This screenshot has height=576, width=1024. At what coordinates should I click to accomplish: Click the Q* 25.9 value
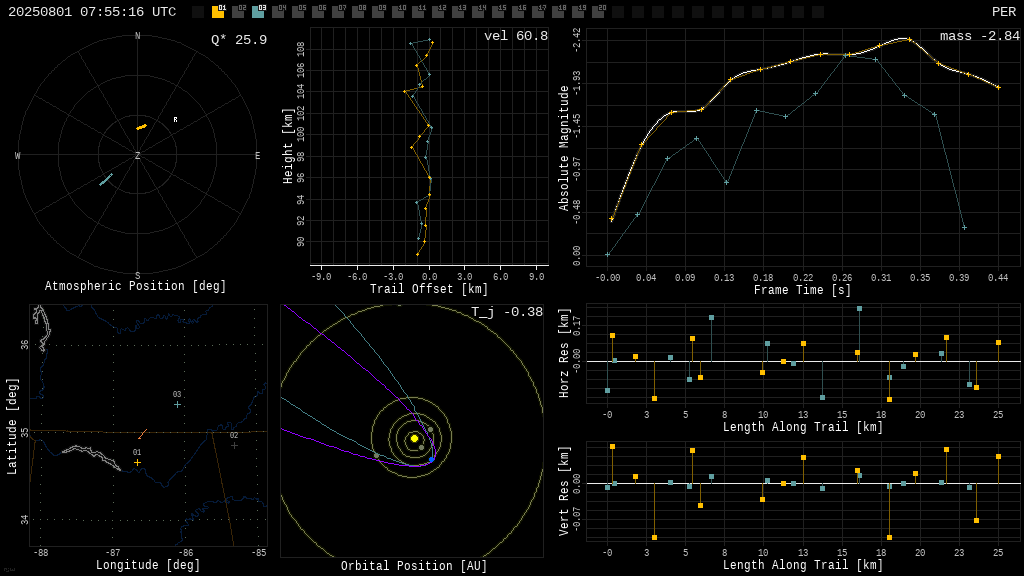239,40
